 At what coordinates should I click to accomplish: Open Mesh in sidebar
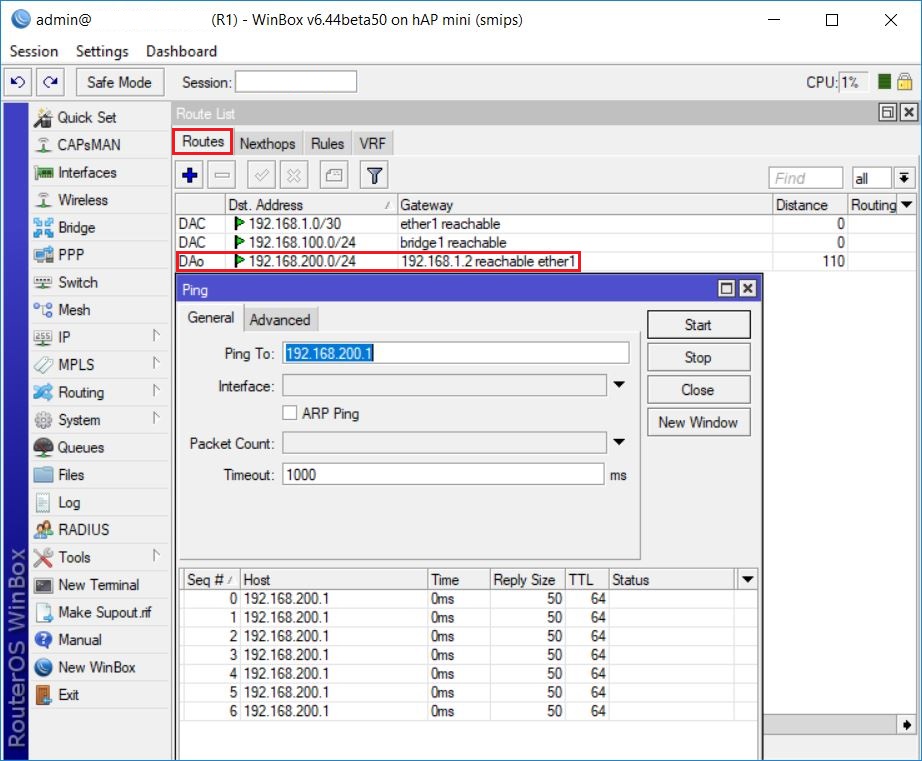coord(74,310)
